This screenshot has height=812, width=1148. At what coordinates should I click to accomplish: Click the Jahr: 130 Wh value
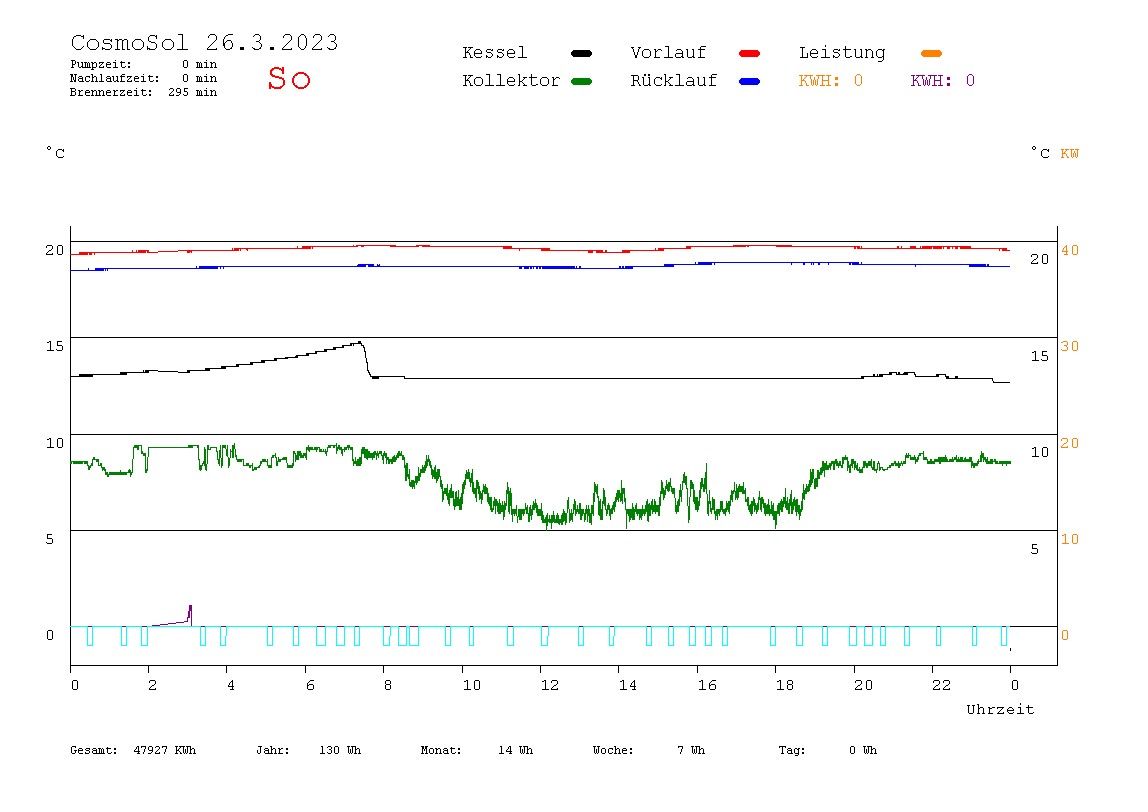point(308,750)
